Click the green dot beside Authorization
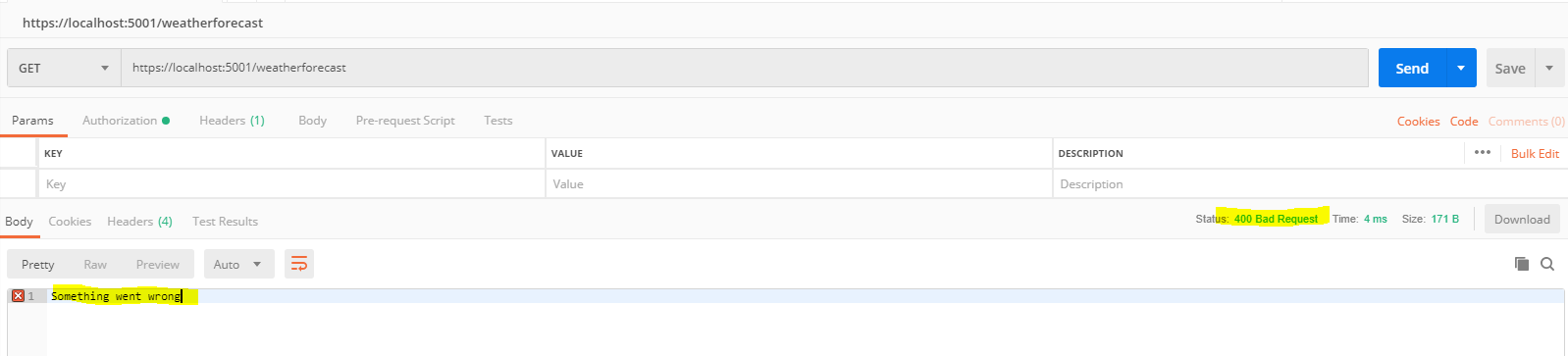1568x356 pixels. (166, 121)
